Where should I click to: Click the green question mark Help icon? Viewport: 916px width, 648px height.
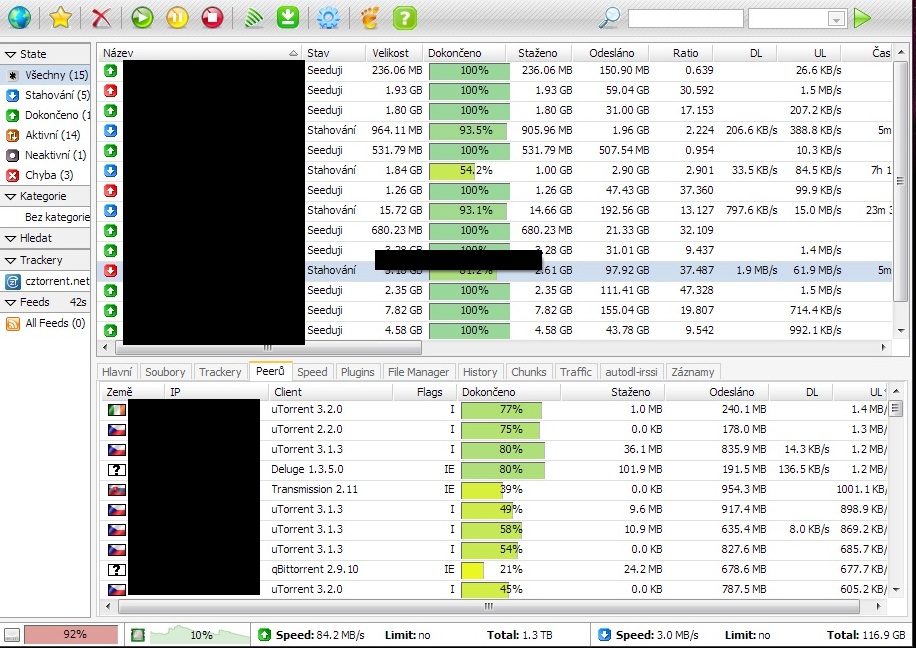404,17
